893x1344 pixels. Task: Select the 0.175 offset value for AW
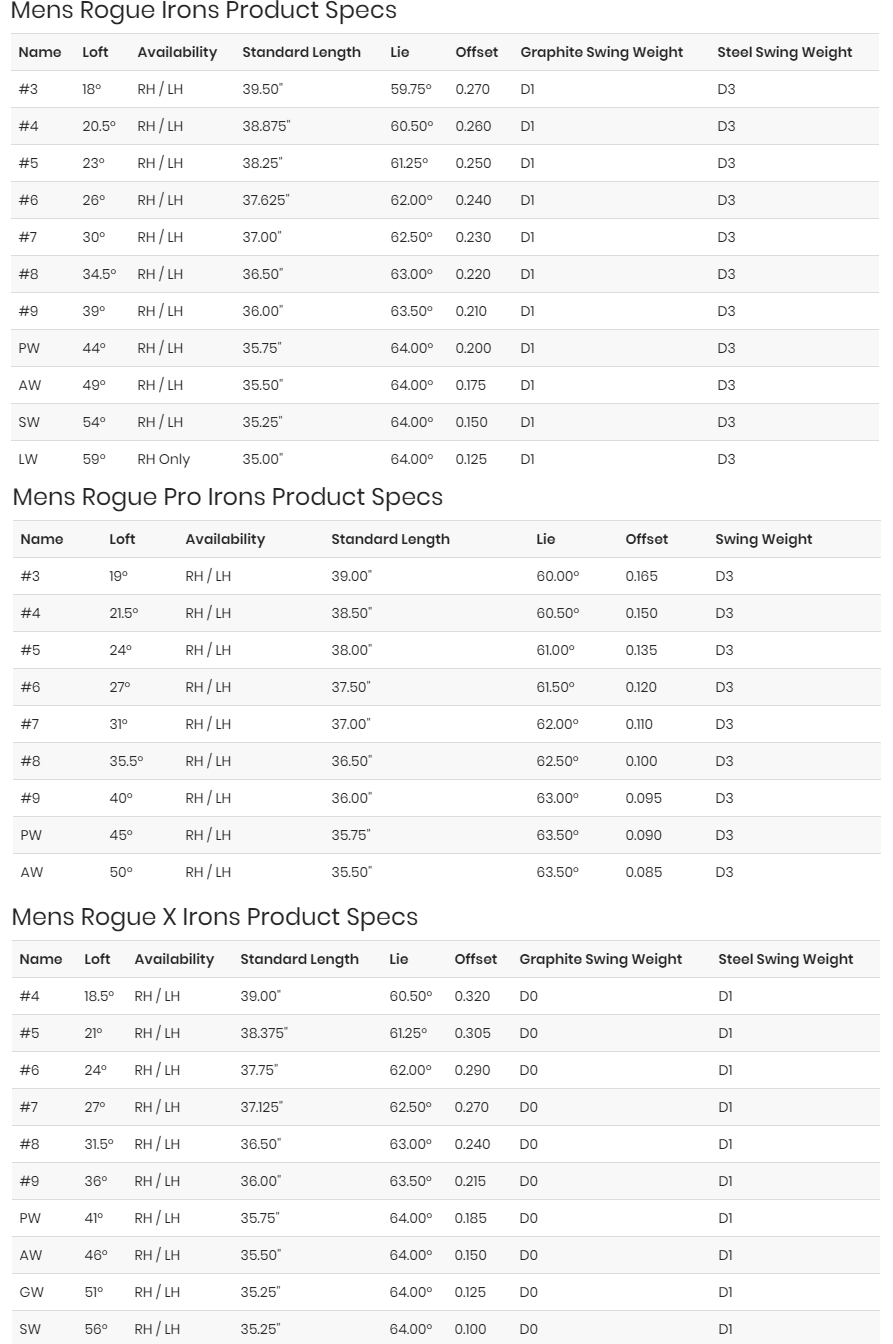(472, 385)
